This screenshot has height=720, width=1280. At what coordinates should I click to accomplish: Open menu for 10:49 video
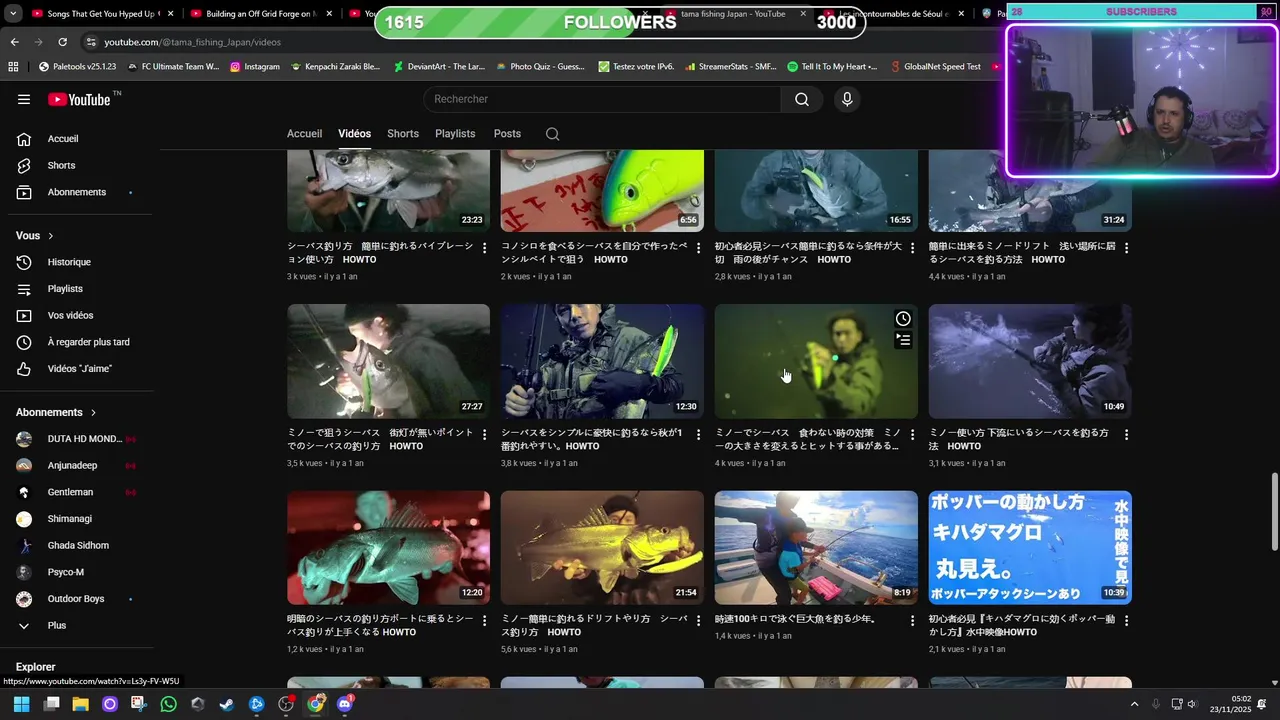click(1126, 435)
